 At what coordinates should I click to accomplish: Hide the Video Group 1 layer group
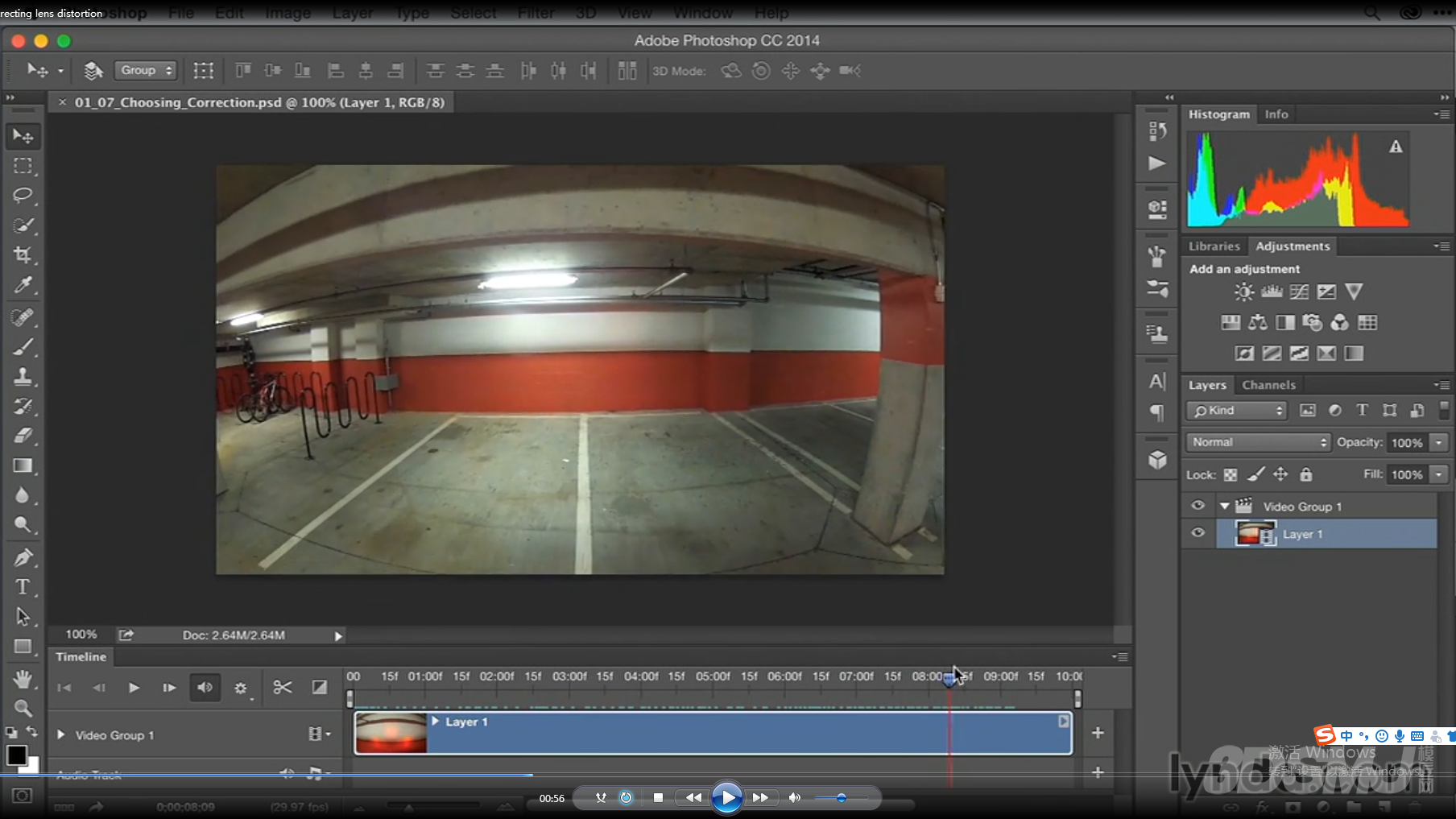1198,506
